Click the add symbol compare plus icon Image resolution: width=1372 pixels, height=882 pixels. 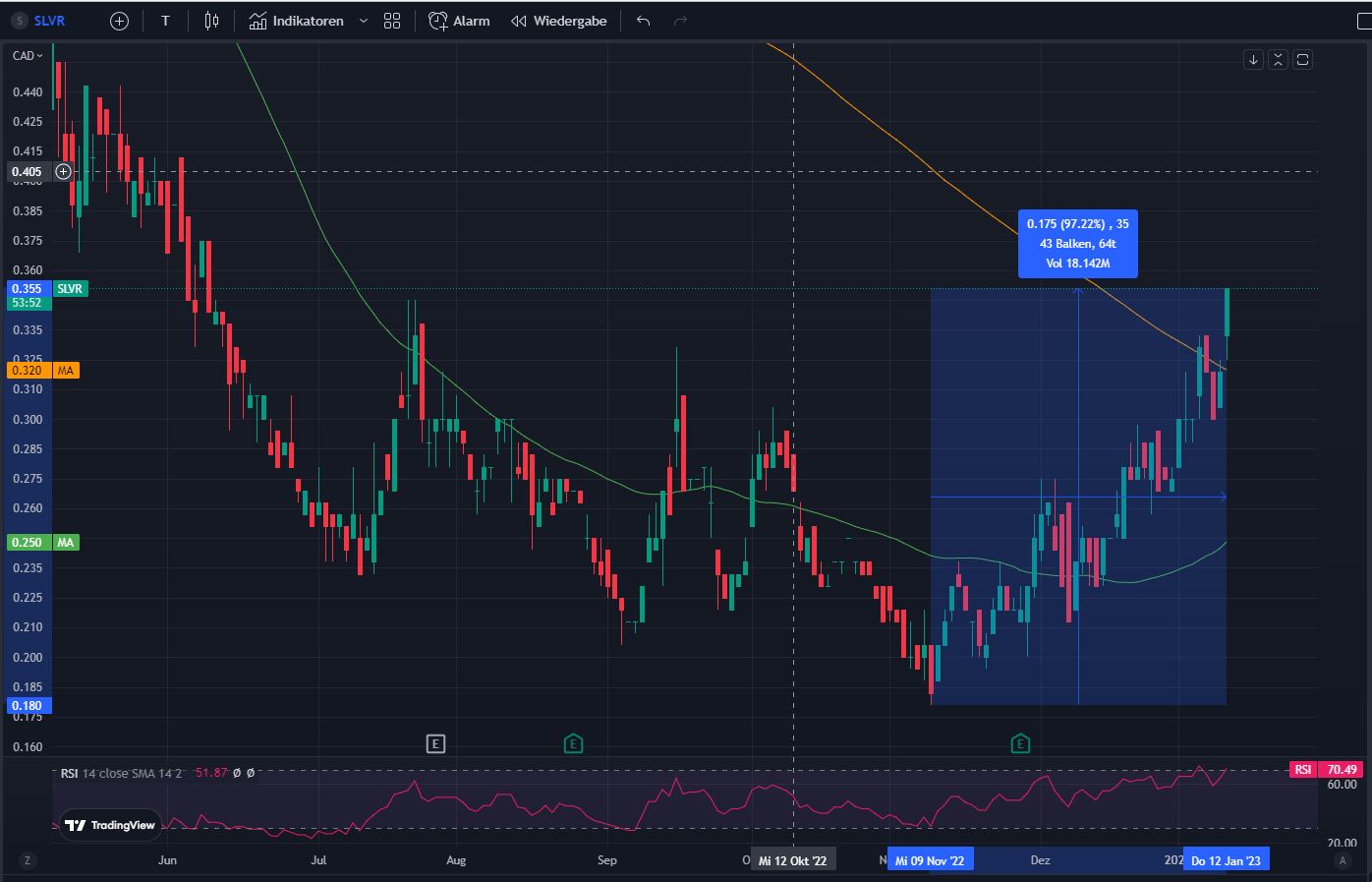click(119, 21)
